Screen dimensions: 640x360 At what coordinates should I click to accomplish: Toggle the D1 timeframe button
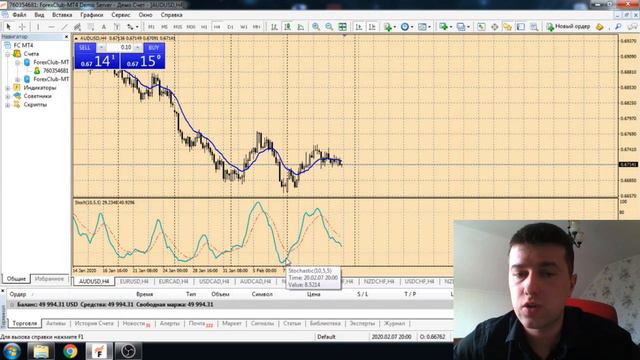pyautogui.click(x=231, y=27)
